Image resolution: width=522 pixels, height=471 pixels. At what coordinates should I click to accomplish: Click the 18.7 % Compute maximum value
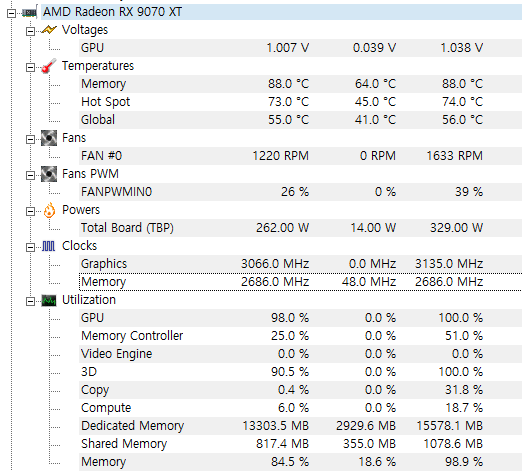464,408
